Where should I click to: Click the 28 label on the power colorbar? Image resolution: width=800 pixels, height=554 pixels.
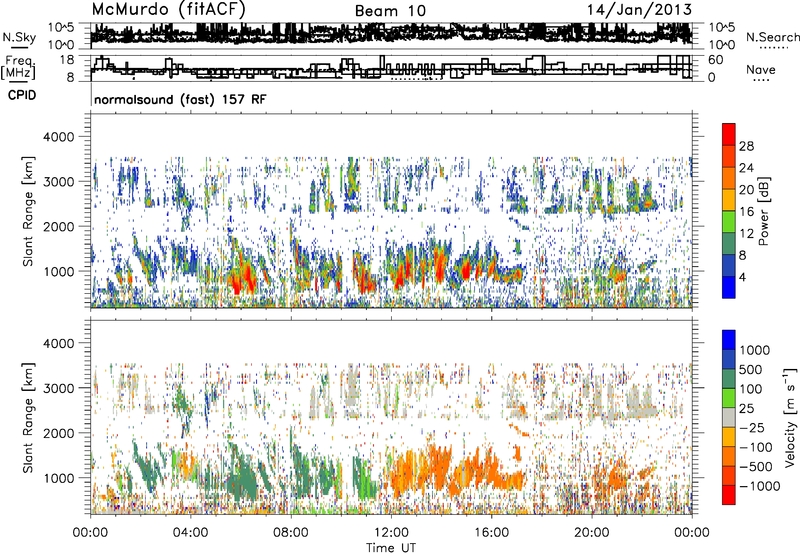pyautogui.click(x=746, y=146)
